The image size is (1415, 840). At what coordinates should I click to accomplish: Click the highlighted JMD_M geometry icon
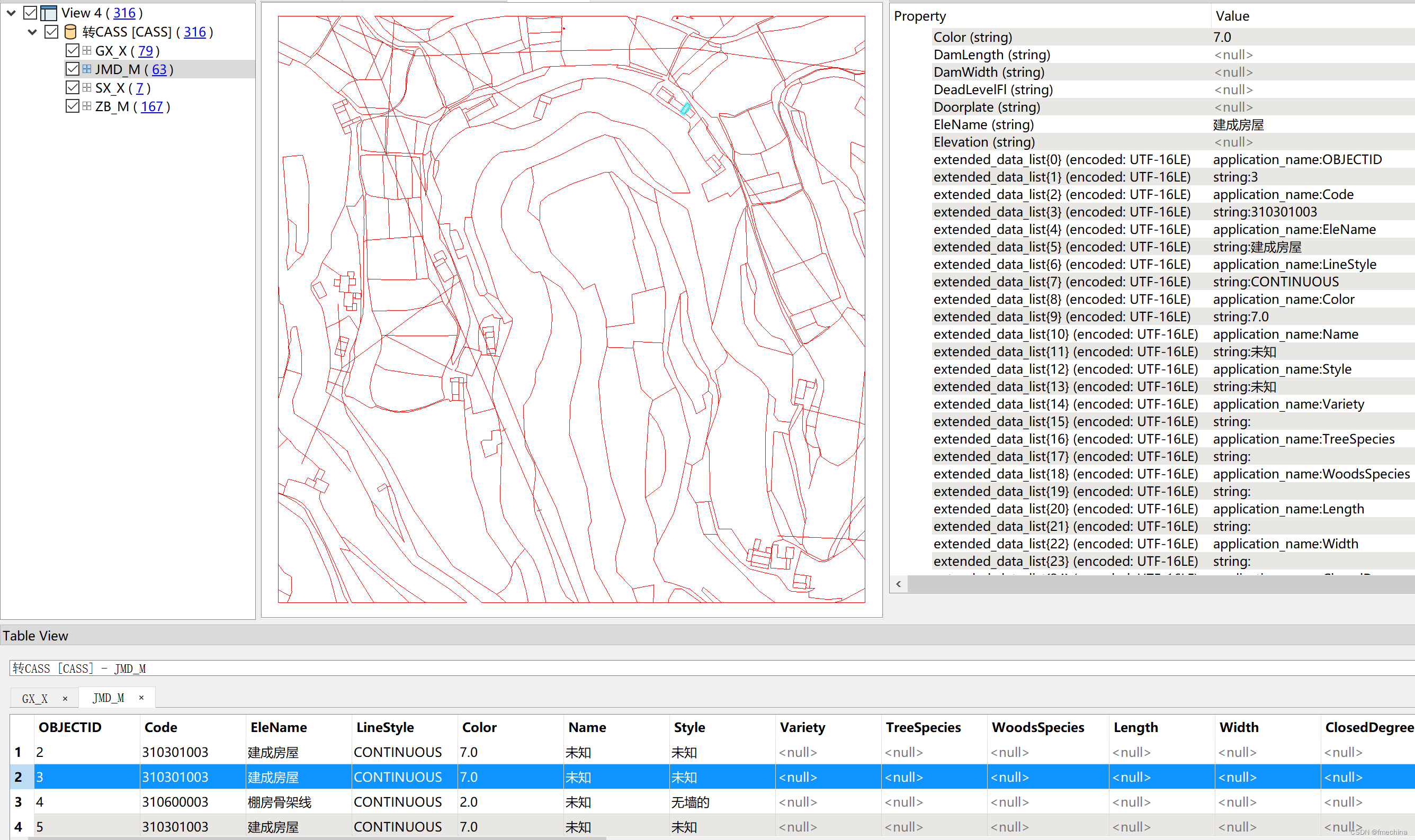tap(86, 69)
